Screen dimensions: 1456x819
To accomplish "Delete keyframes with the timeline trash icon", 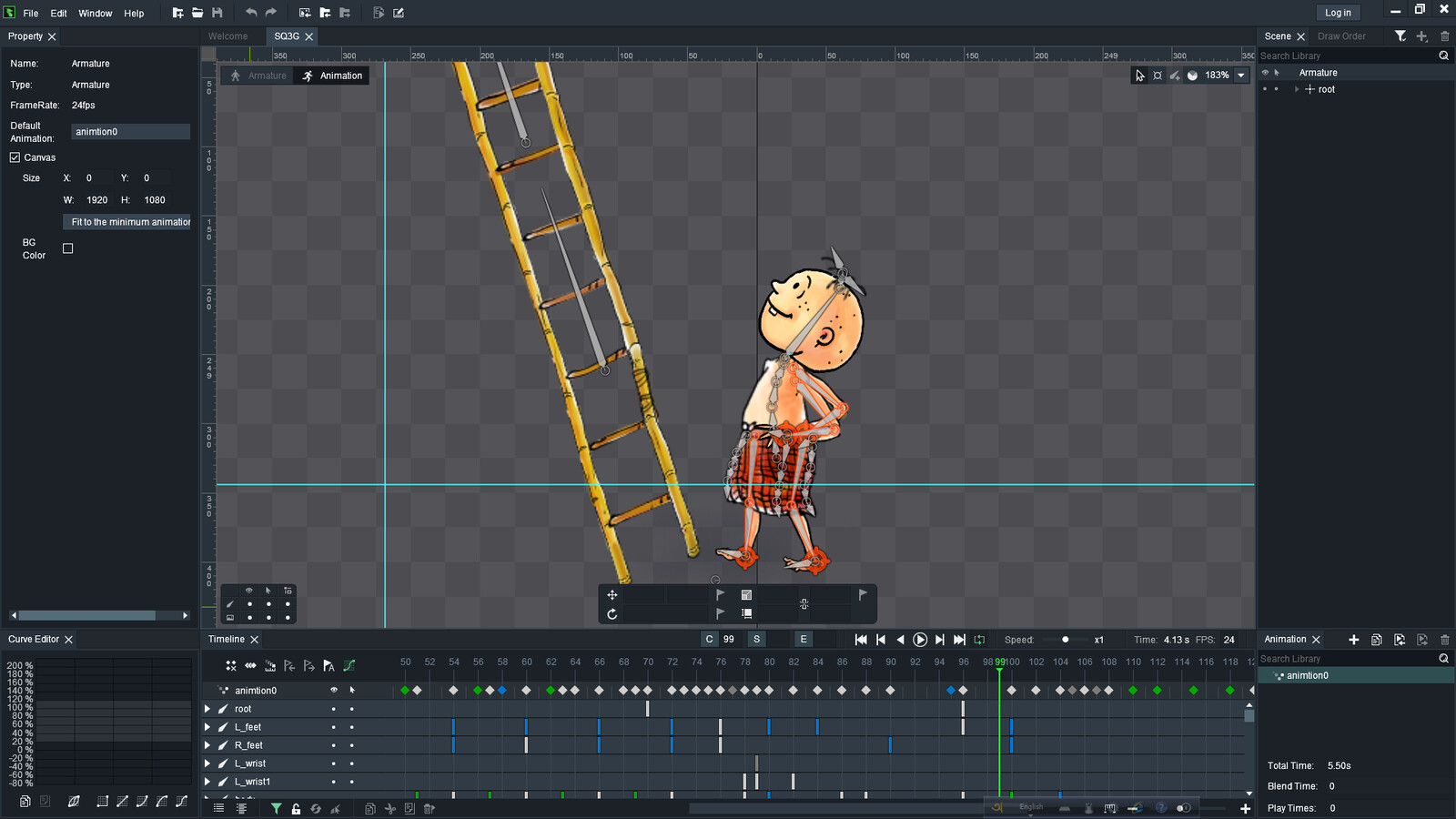I will click(429, 808).
